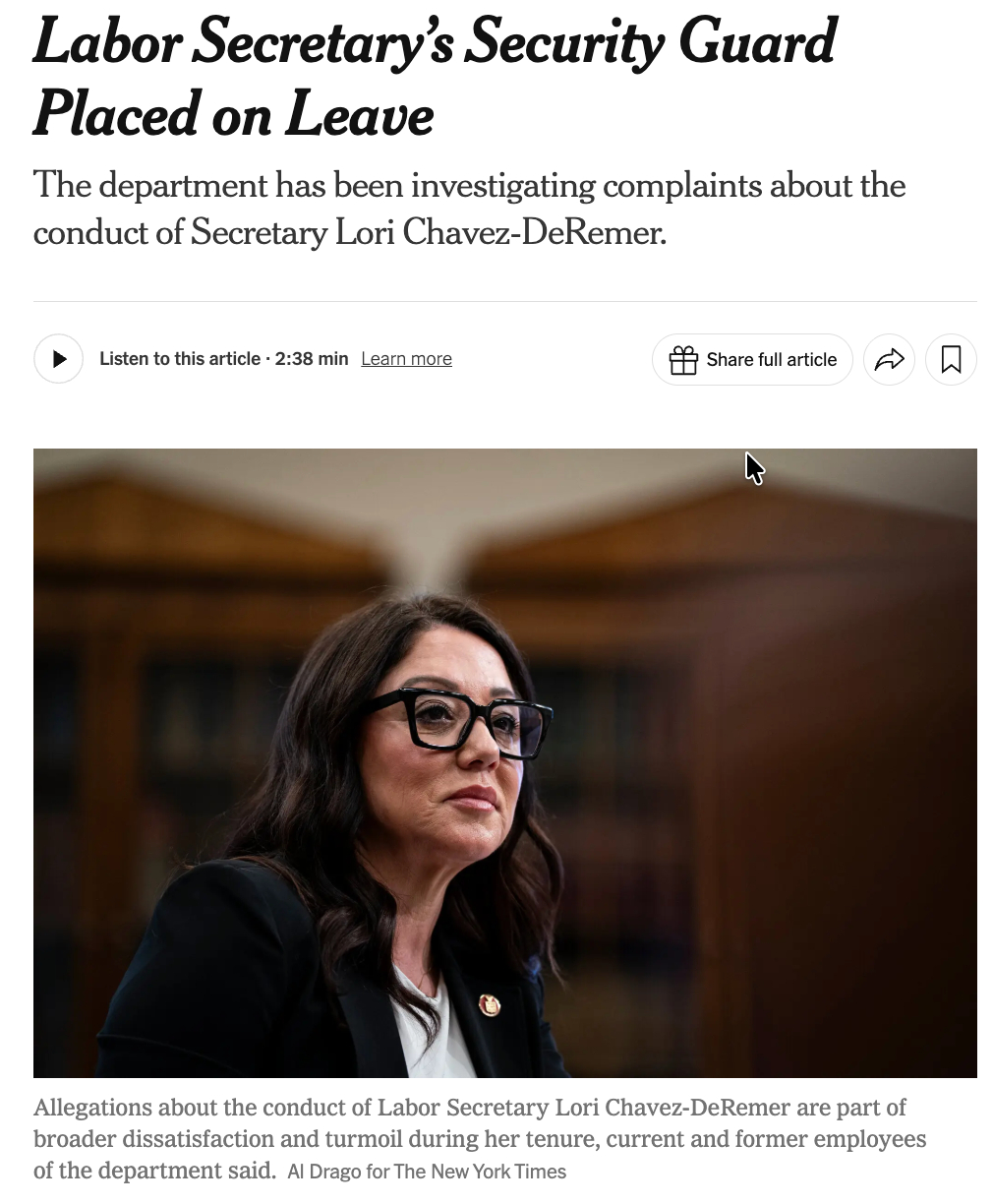
Task: Open the Learn more link
Action: pyautogui.click(x=406, y=359)
